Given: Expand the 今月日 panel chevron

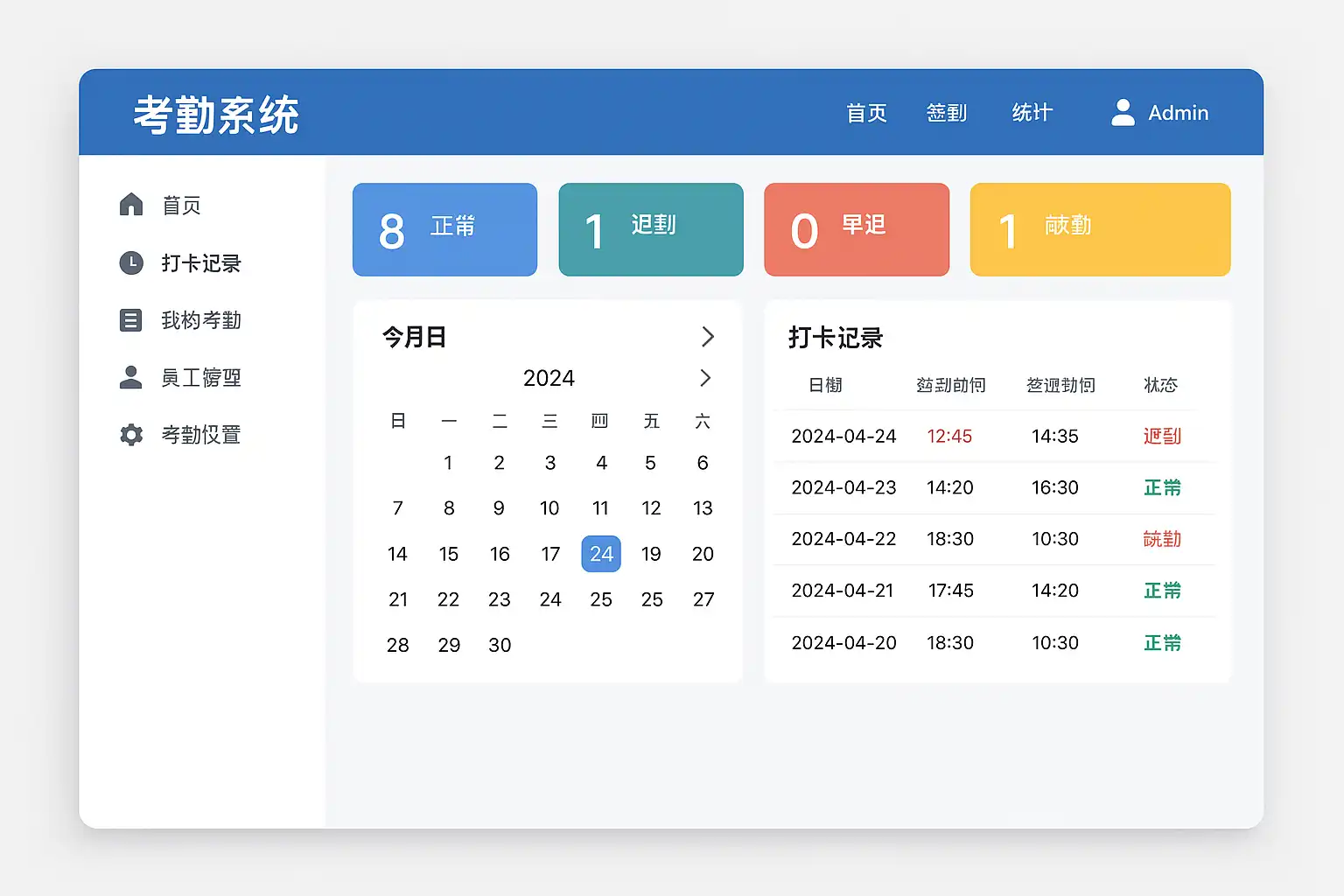Looking at the screenshot, I should [708, 337].
